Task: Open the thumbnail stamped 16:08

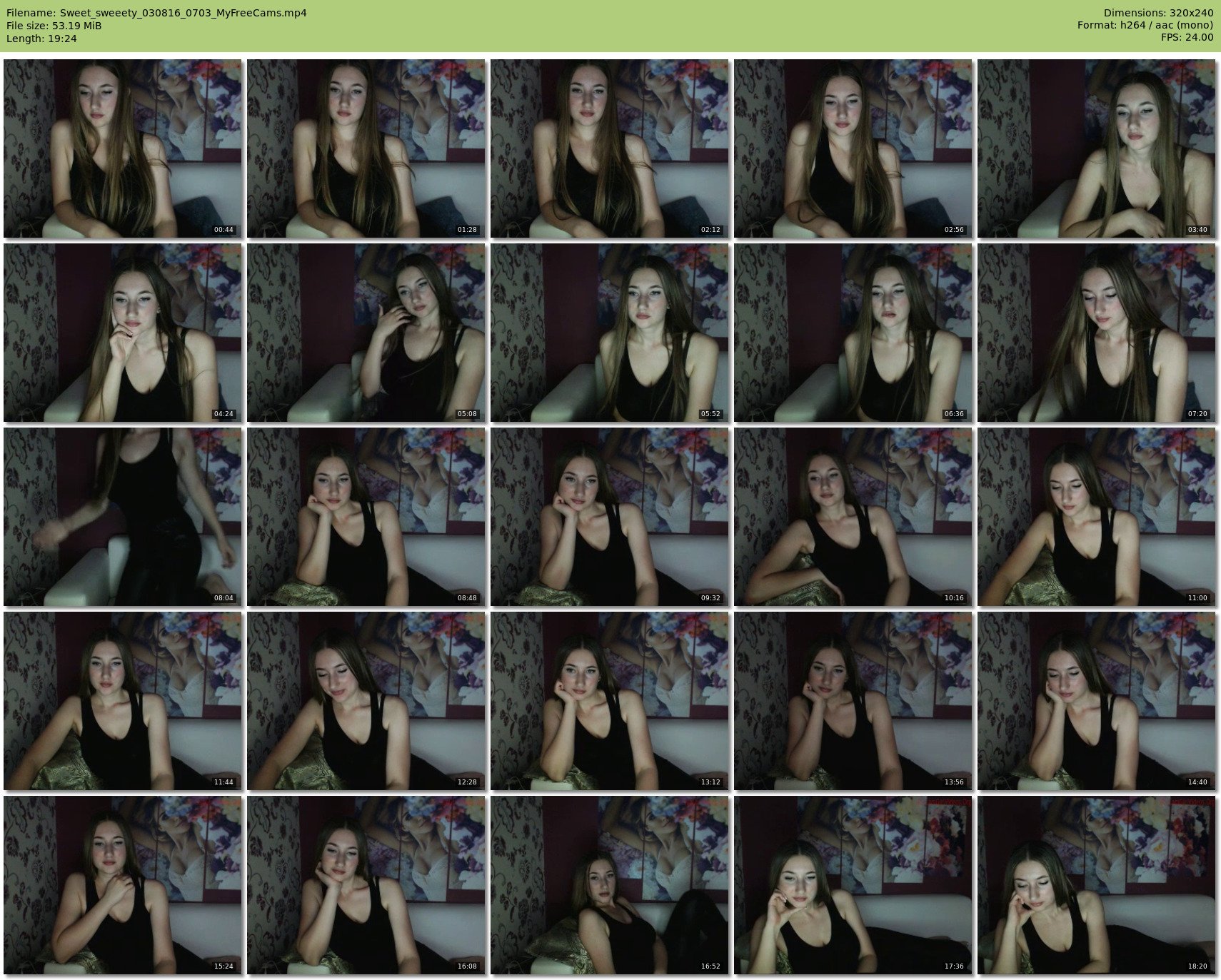Action: [x=366, y=885]
